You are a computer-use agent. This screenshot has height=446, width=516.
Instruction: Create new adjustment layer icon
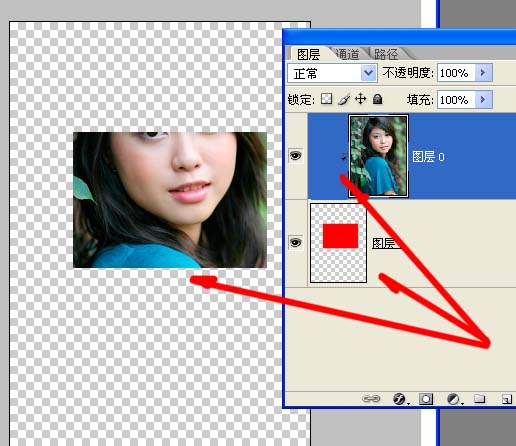(x=453, y=399)
